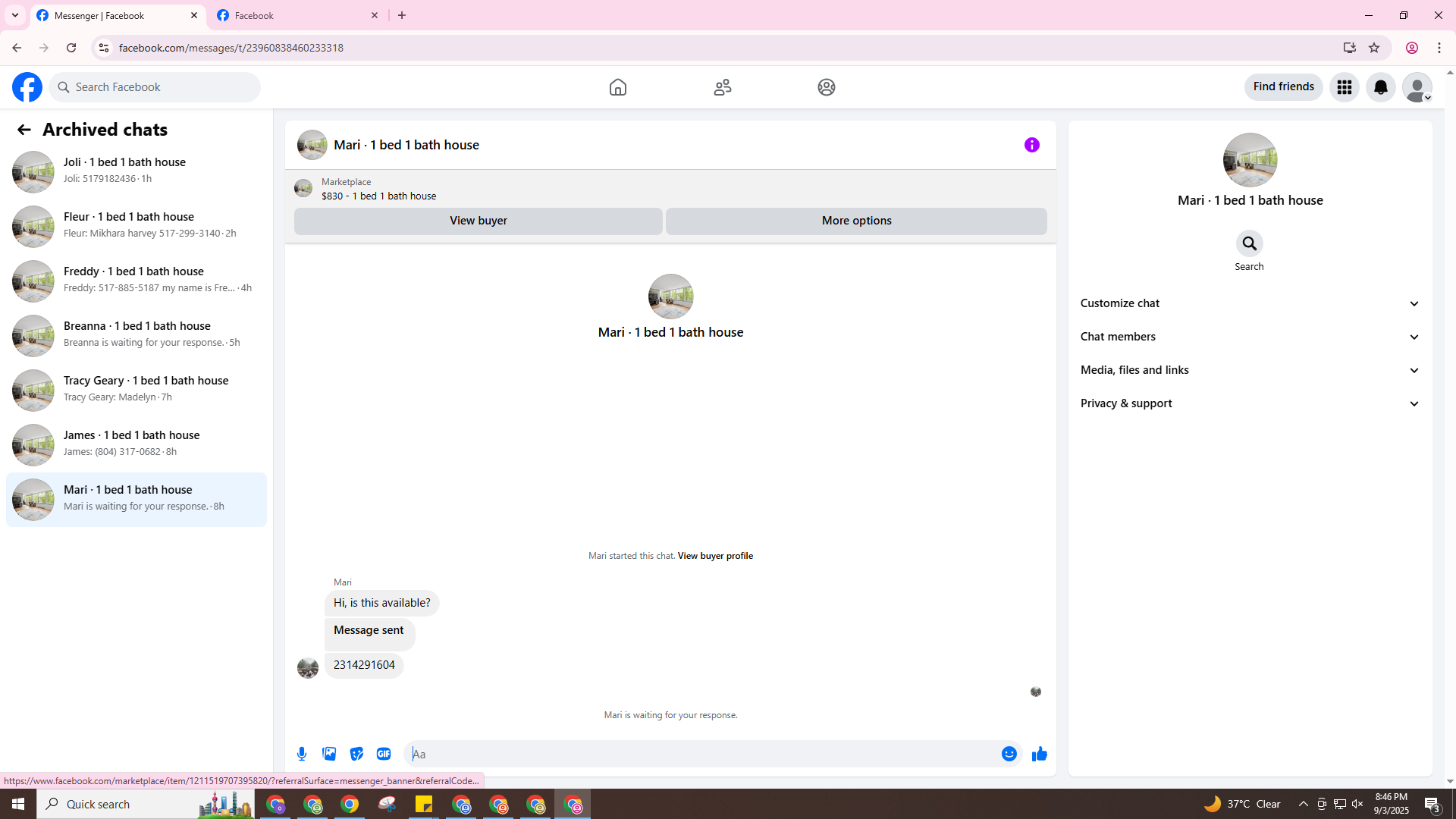Viewport: 1456px width, 819px height.
Task: Open Chrome three-dot menu
Action: coord(1439,48)
